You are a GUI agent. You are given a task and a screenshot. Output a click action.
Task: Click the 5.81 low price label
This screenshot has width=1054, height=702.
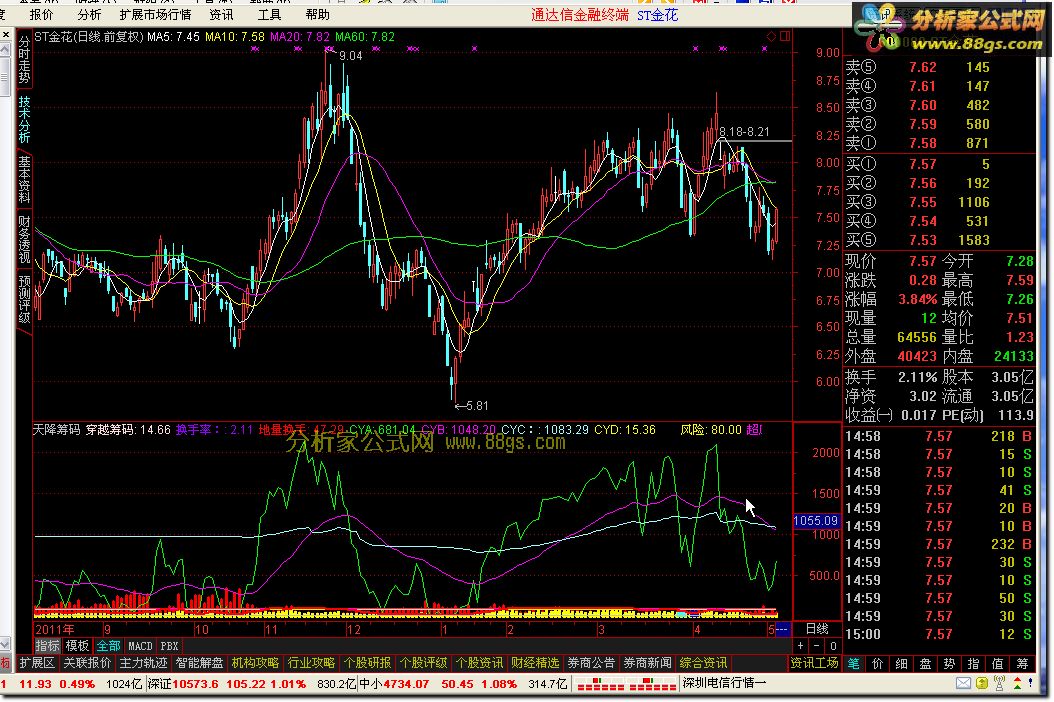click(x=477, y=405)
